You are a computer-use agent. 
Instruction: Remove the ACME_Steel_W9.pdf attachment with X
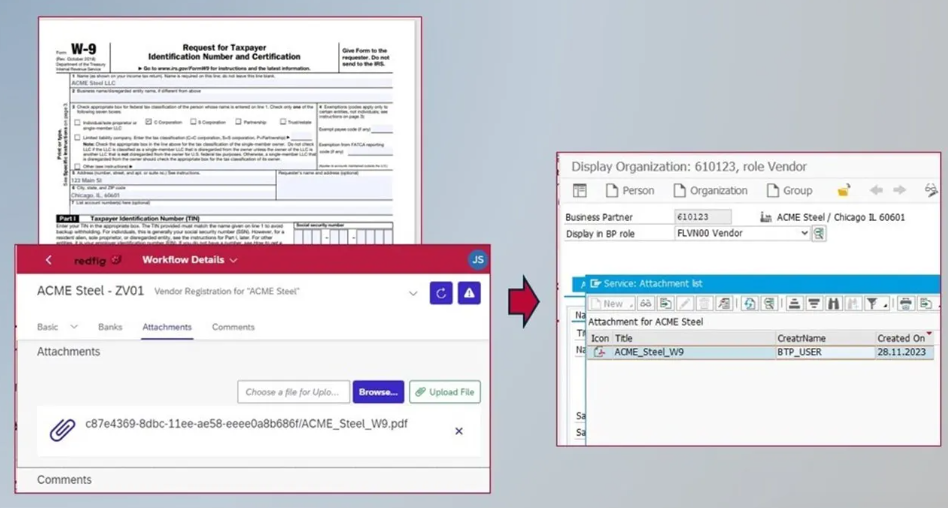pyautogui.click(x=459, y=431)
